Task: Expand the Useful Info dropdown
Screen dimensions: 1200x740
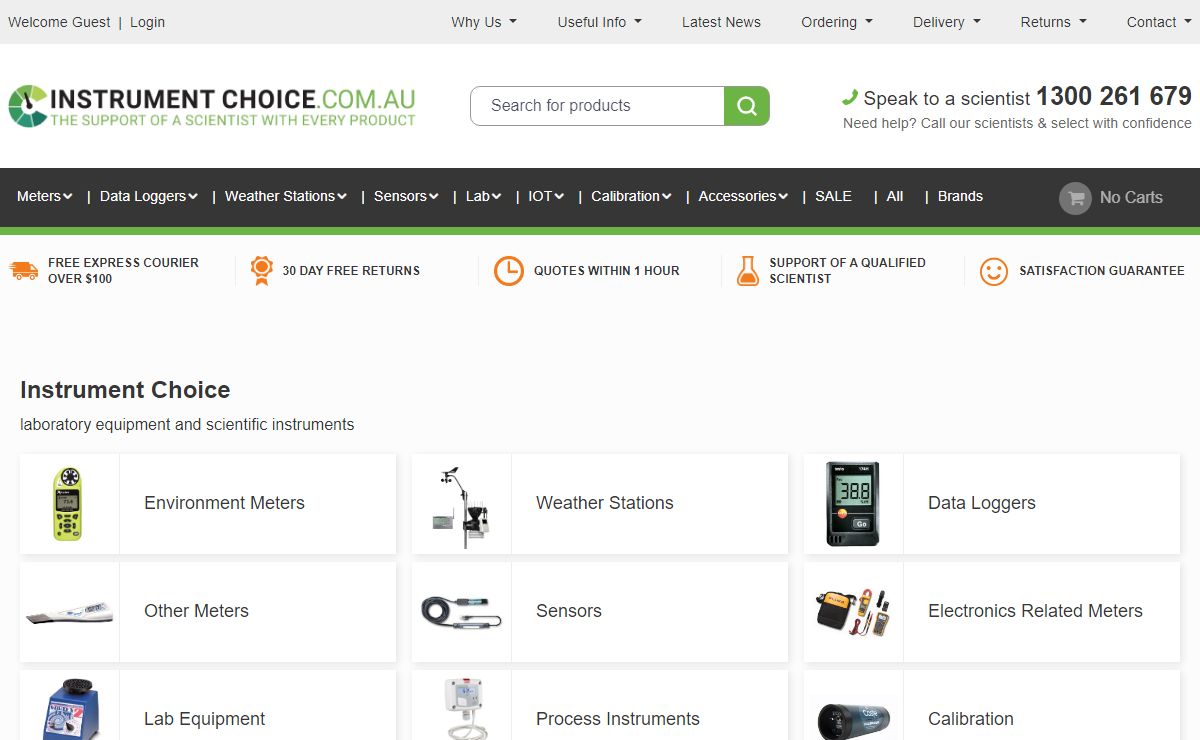Action: click(x=600, y=22)
